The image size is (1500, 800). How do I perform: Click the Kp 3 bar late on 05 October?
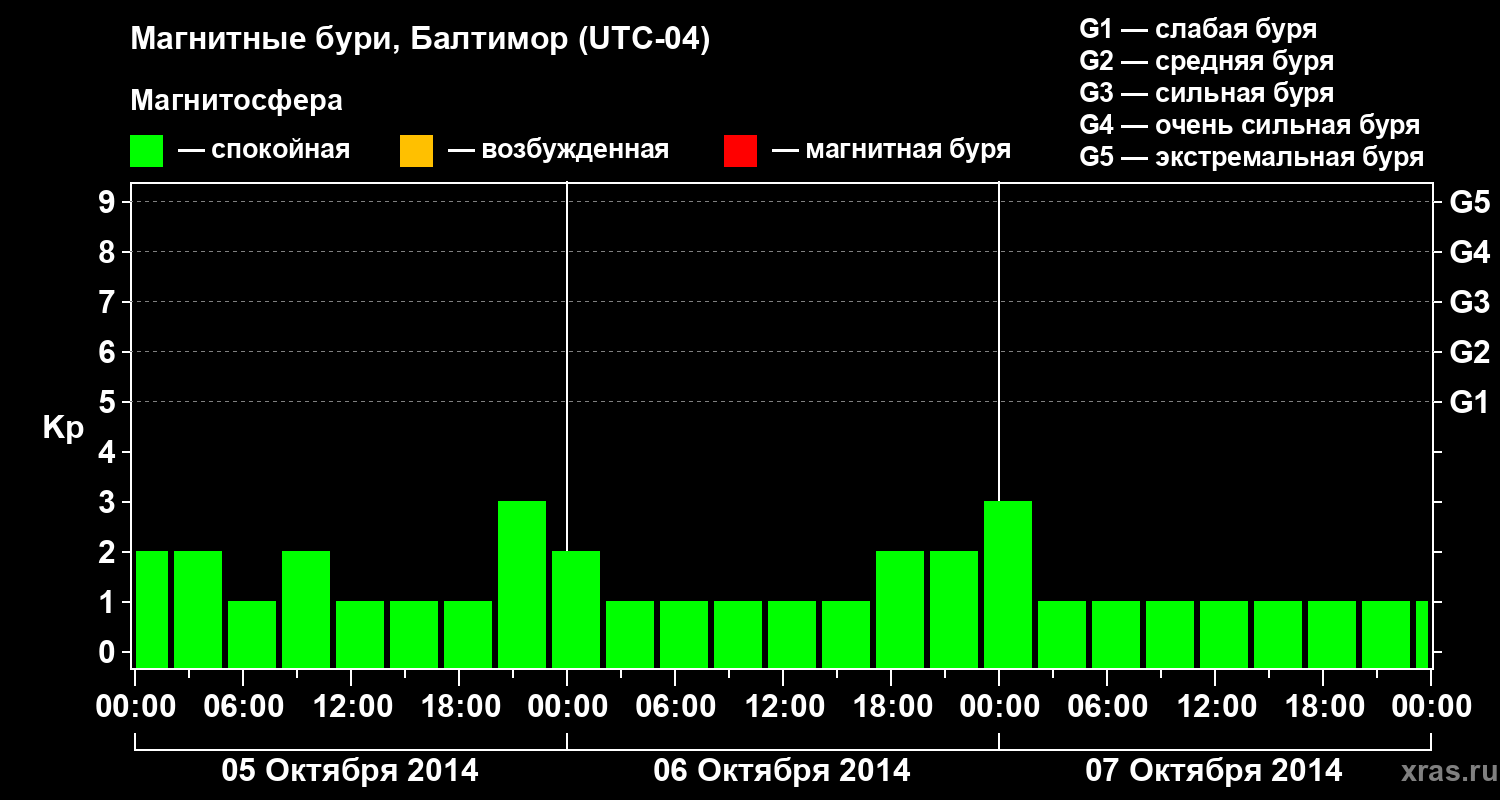pyautogui.click(x=522, y=584)
